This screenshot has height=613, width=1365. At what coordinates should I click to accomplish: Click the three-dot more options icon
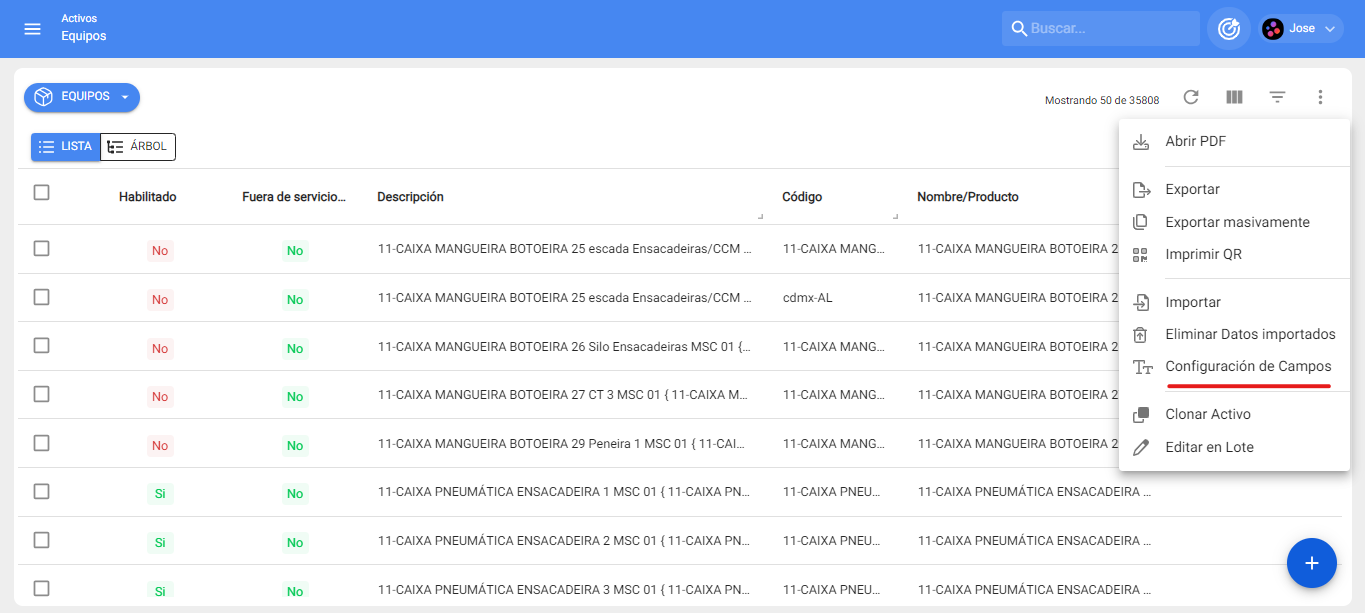1320,97
